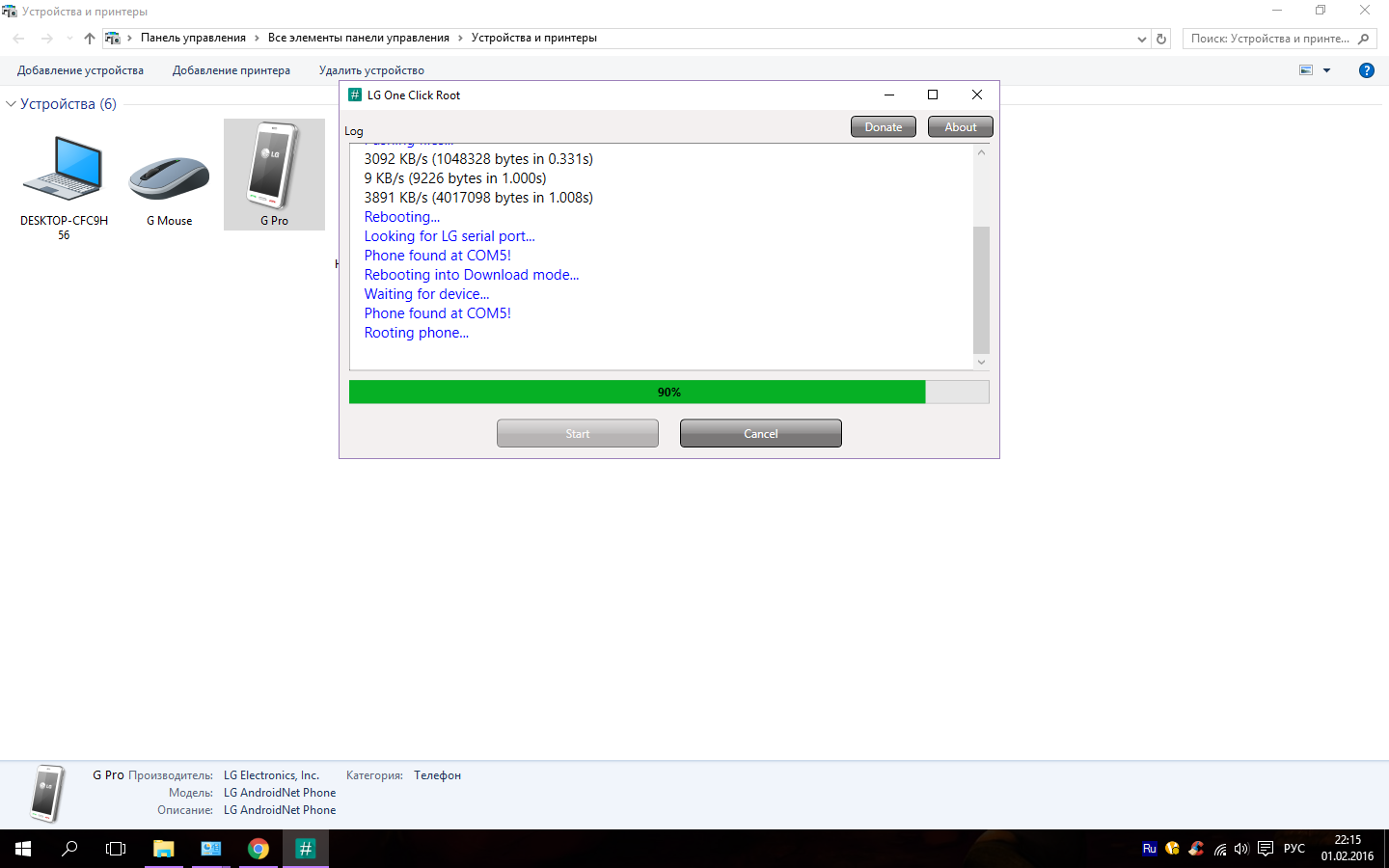
Task: Open Google Chrome from taskbar
Action: click(258, 849)
